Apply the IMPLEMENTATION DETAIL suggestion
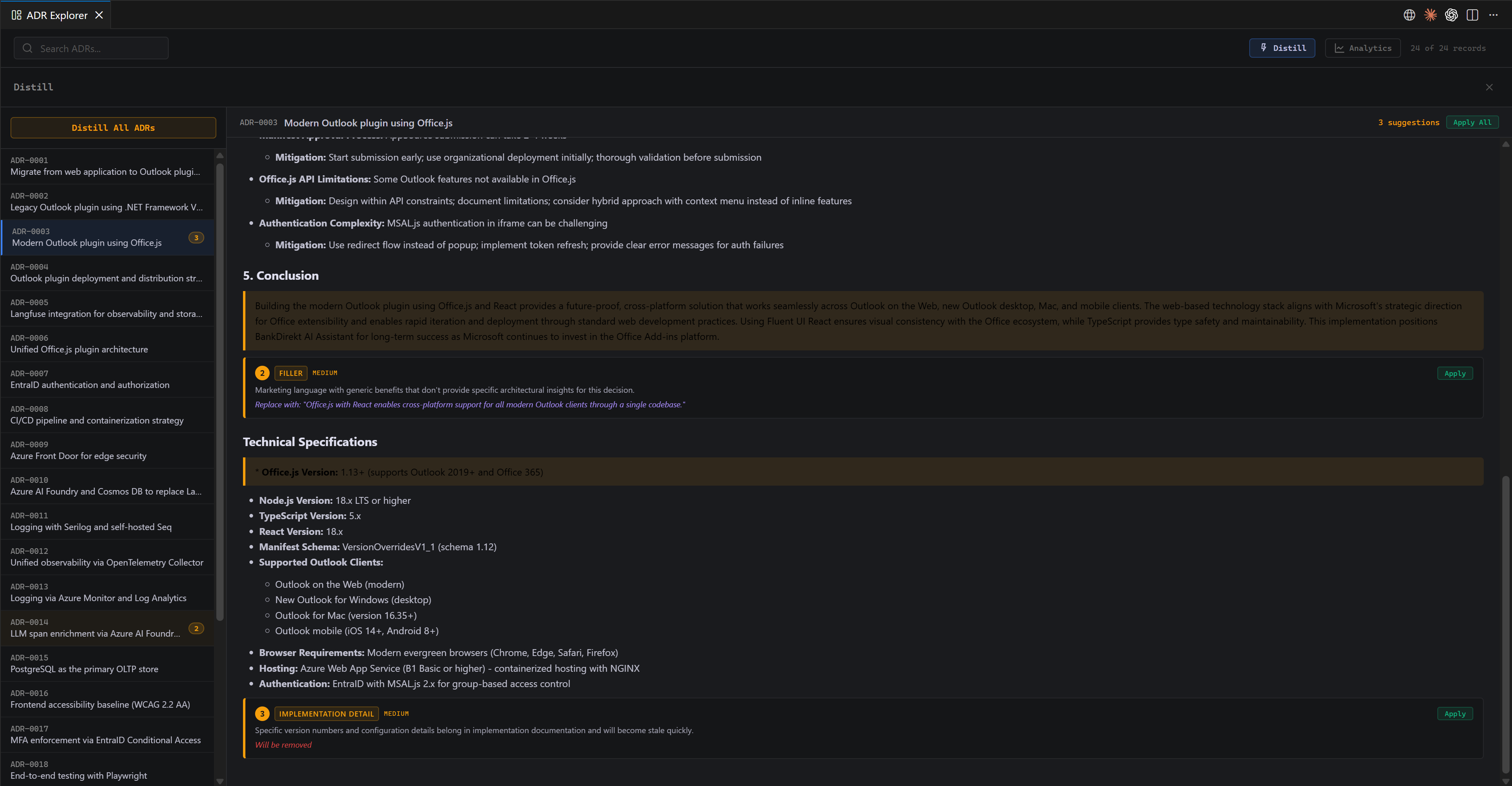This screenshot has height=786, width=1512. [1454, 714]
